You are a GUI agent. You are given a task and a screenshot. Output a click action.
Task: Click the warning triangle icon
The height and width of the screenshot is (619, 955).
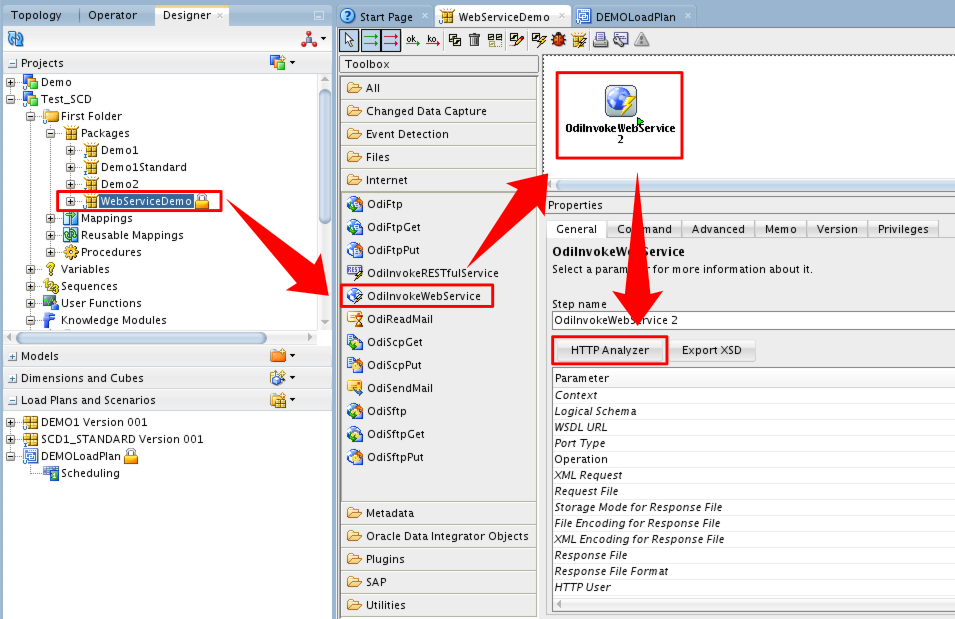point(641,40)
